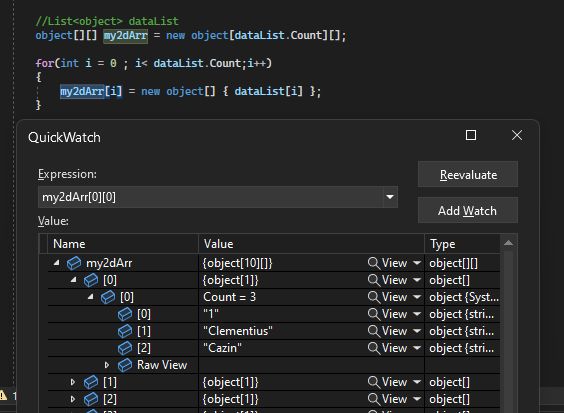Open View visualizer for [2] row

pyautogui.click(x=388, y=399)
